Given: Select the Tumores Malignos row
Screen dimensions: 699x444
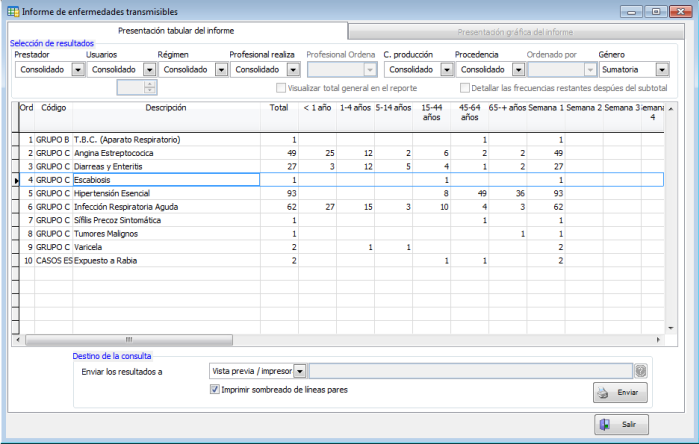Looking at the screenshot, I should 341,234.
